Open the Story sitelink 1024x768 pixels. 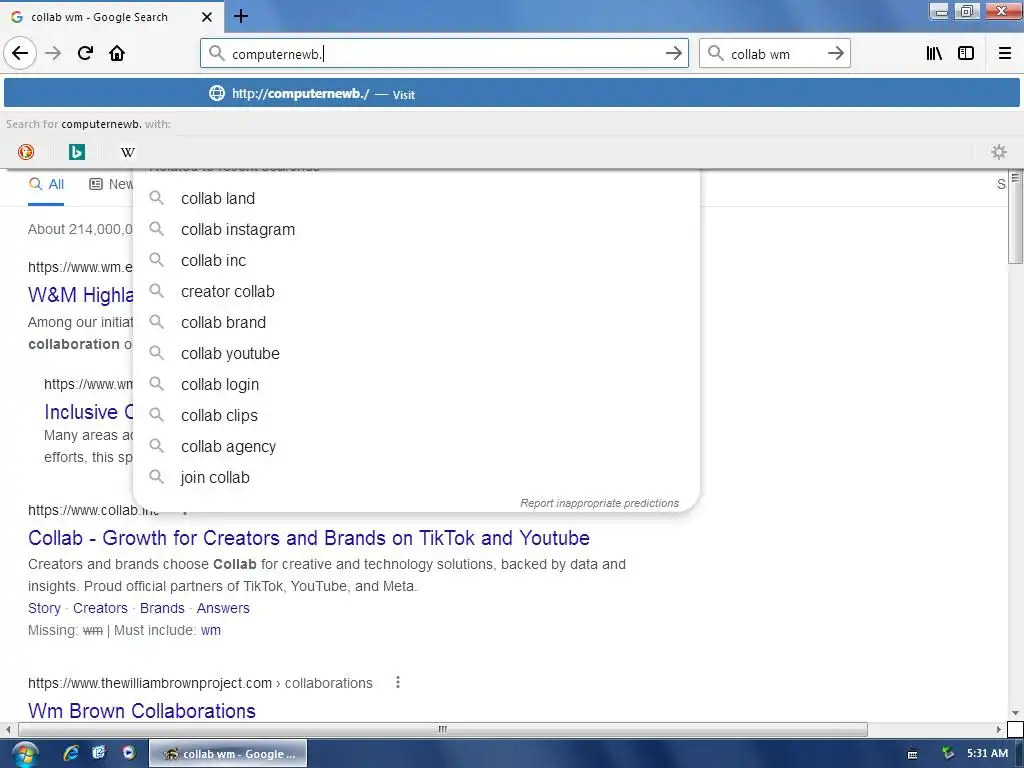44,608
